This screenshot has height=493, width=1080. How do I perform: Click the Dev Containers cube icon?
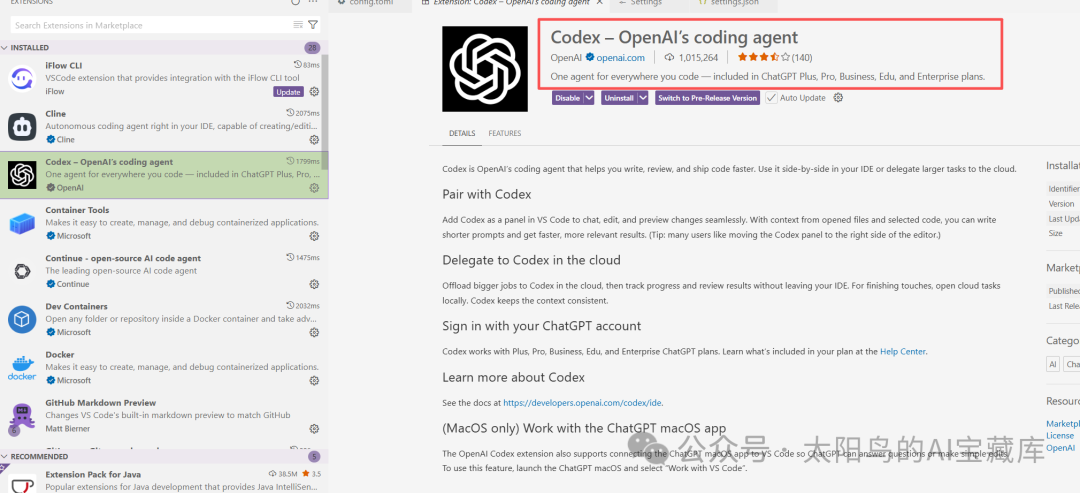coord(22,319)
